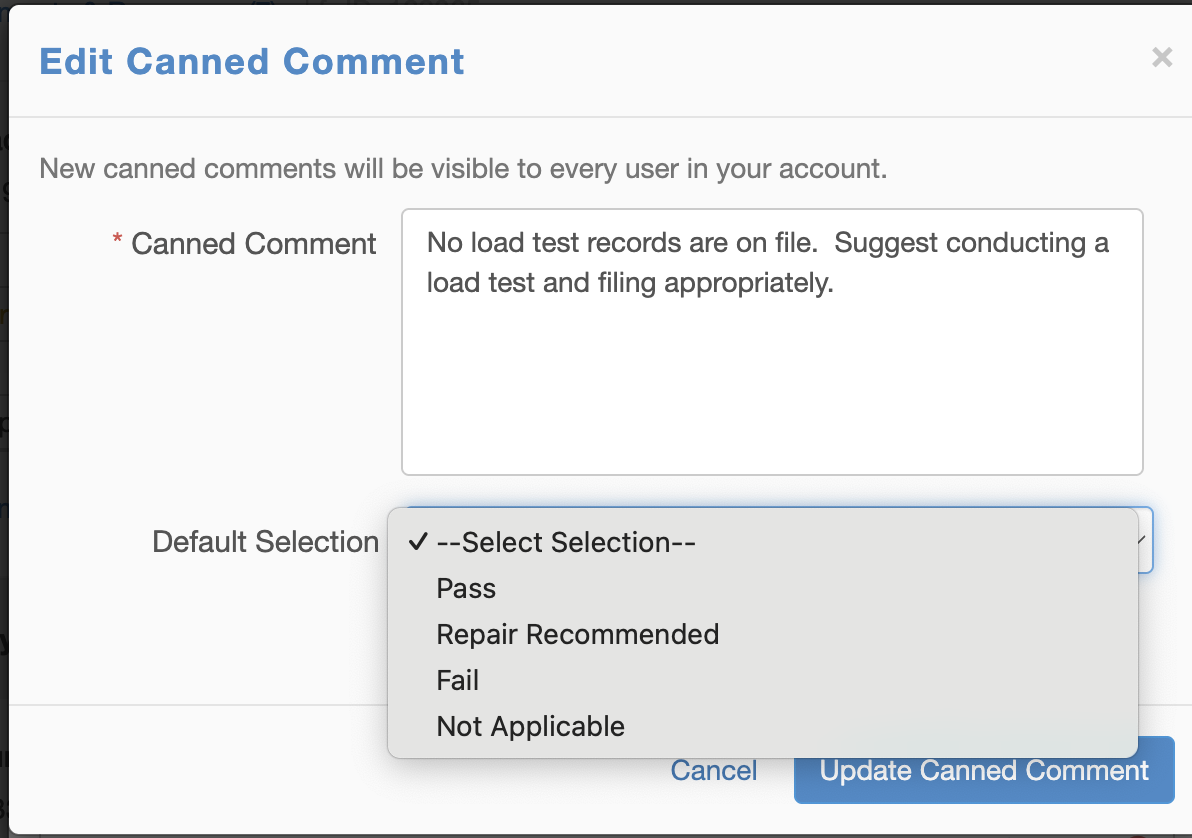The width and height of the screenshot is (1192, 838).
Task: Set default selection to Not Applicable
Action: tap(530, 726)
